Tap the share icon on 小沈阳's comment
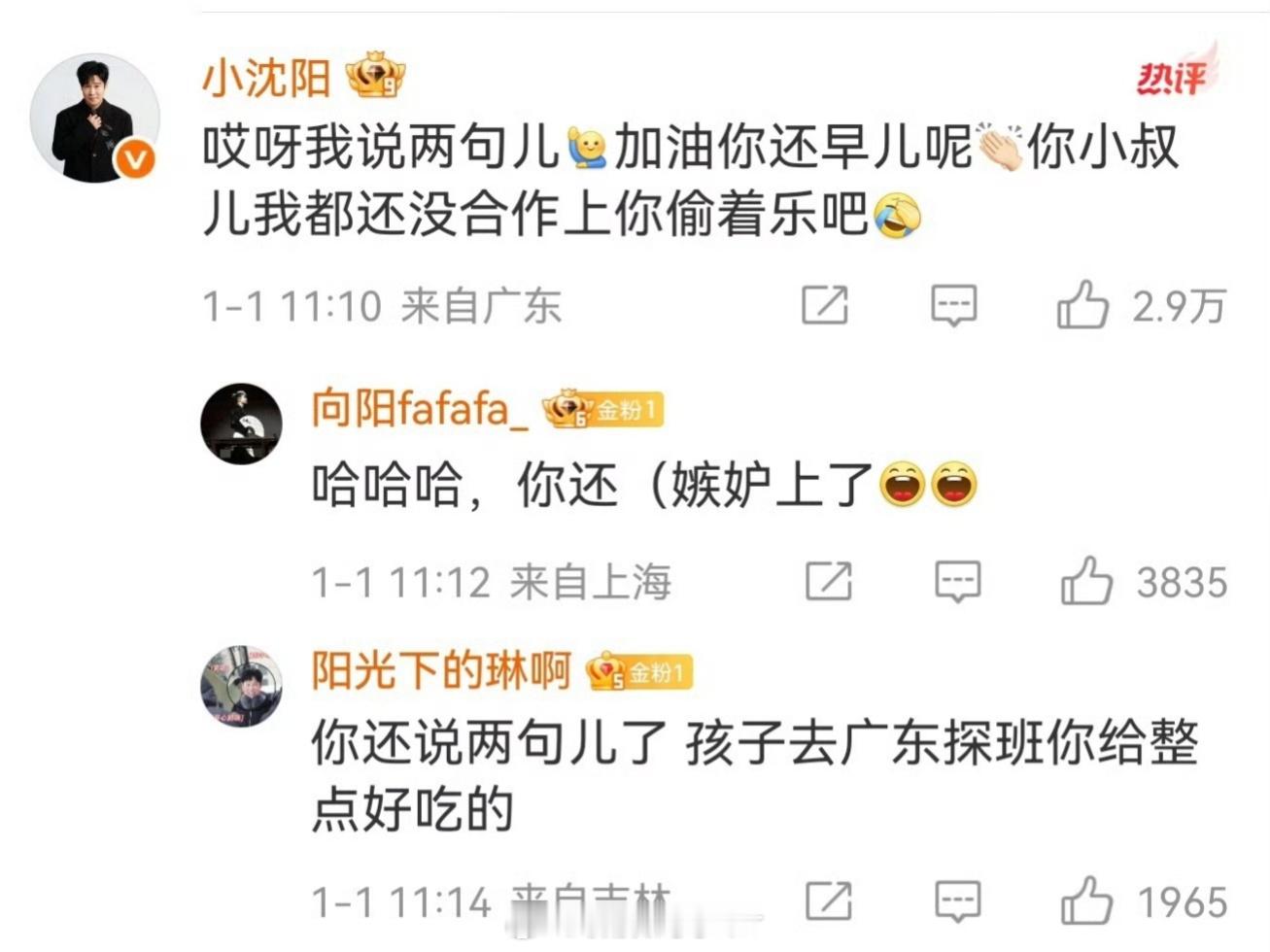1270x952 pixels. point(825,305)
